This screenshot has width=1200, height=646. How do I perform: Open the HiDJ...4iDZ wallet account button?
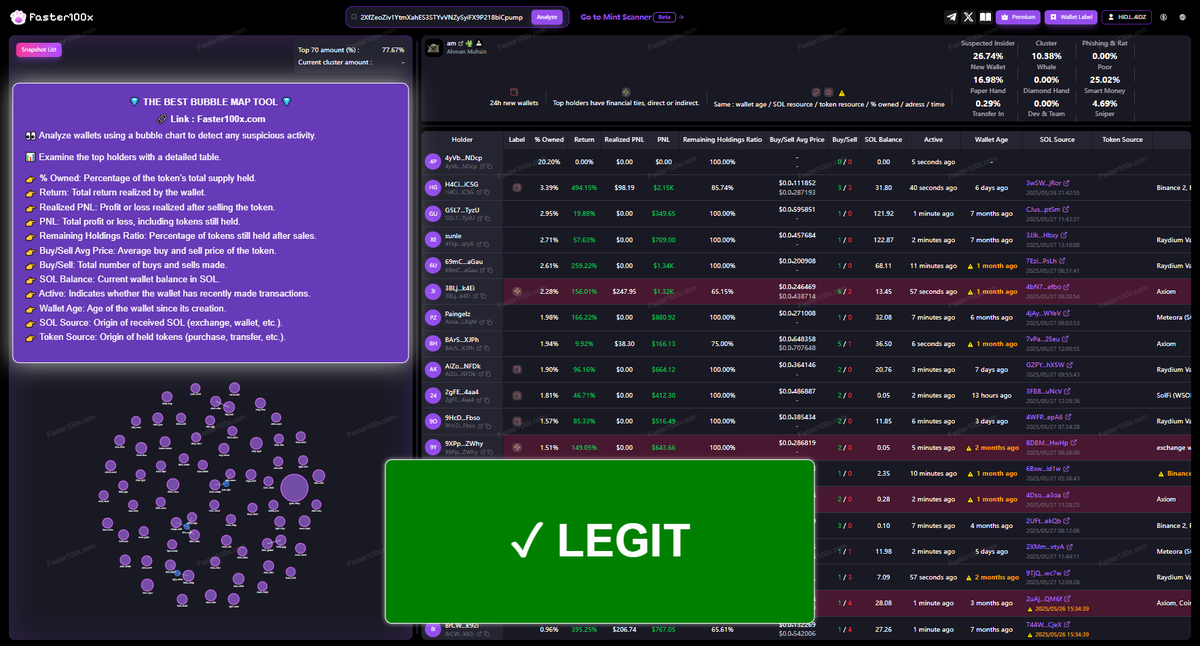tap(1126, 17)
